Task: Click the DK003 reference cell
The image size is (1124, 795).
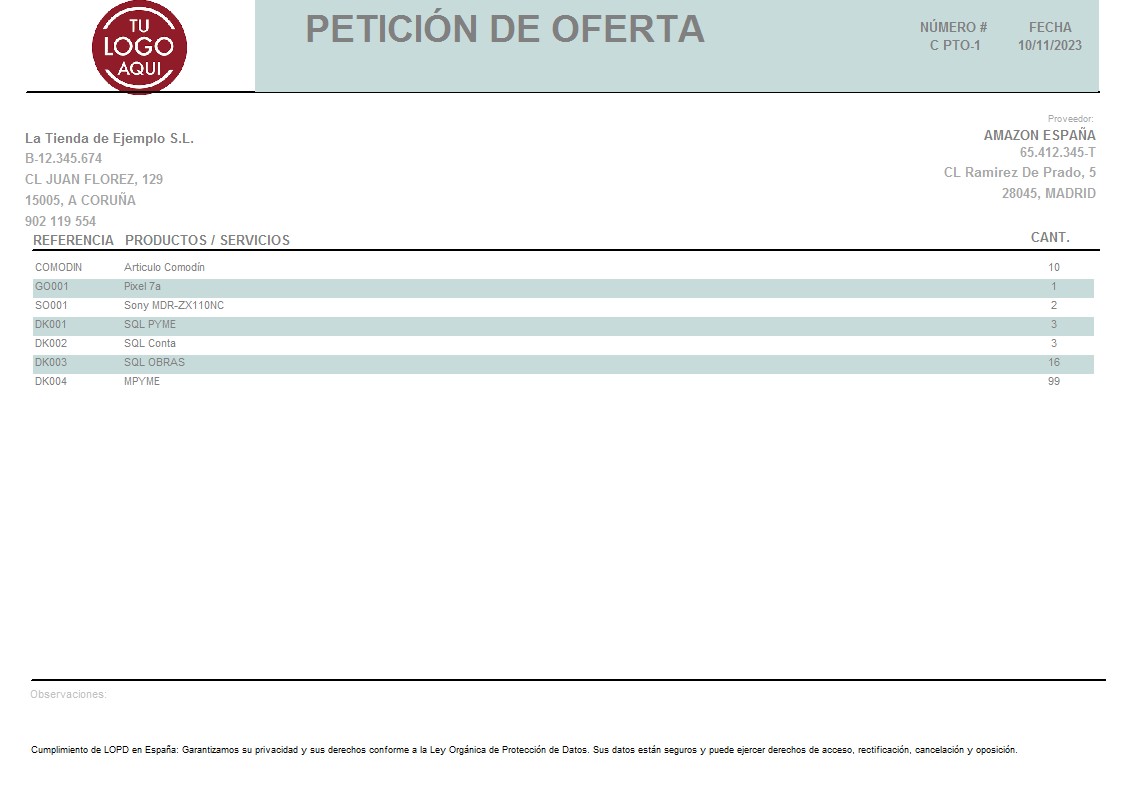Action: 50,362
